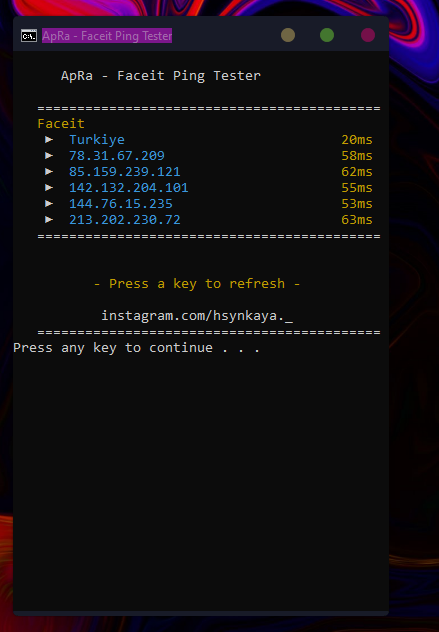Click the arrow beside 213.202.230.72

[x=49, y=219]
